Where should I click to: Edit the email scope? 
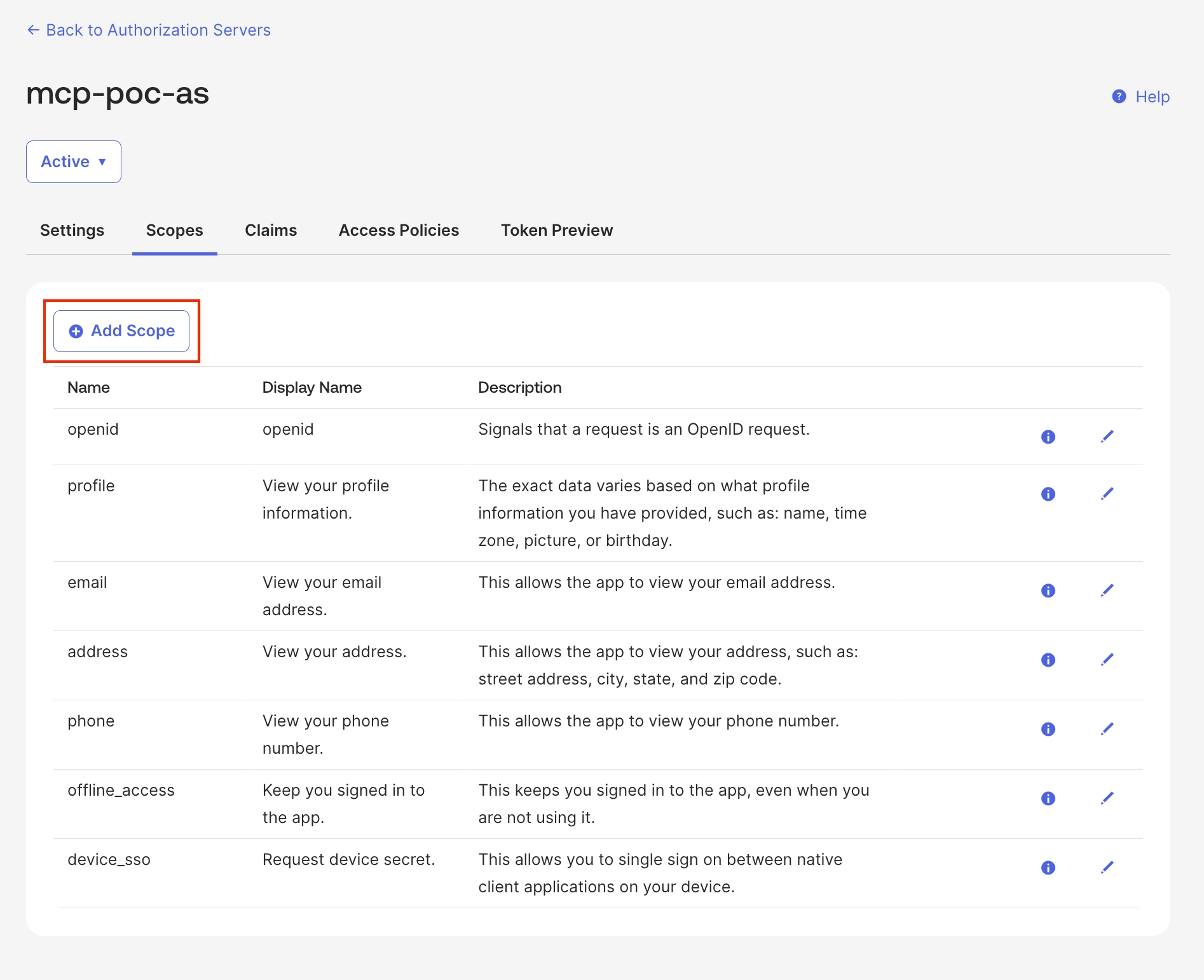(1107, 590)
